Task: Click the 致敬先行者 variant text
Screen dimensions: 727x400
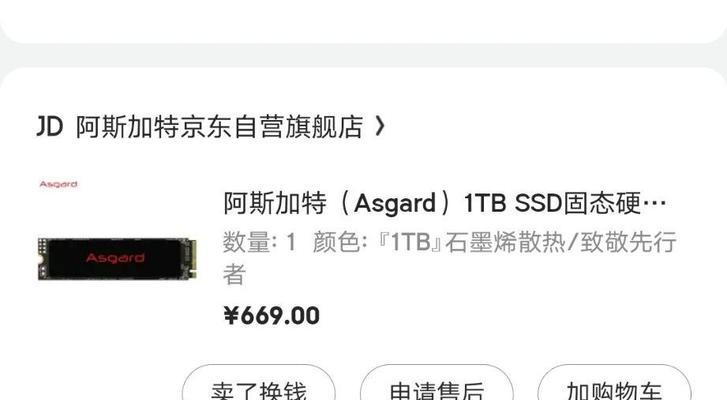Action: click(628, 242)
